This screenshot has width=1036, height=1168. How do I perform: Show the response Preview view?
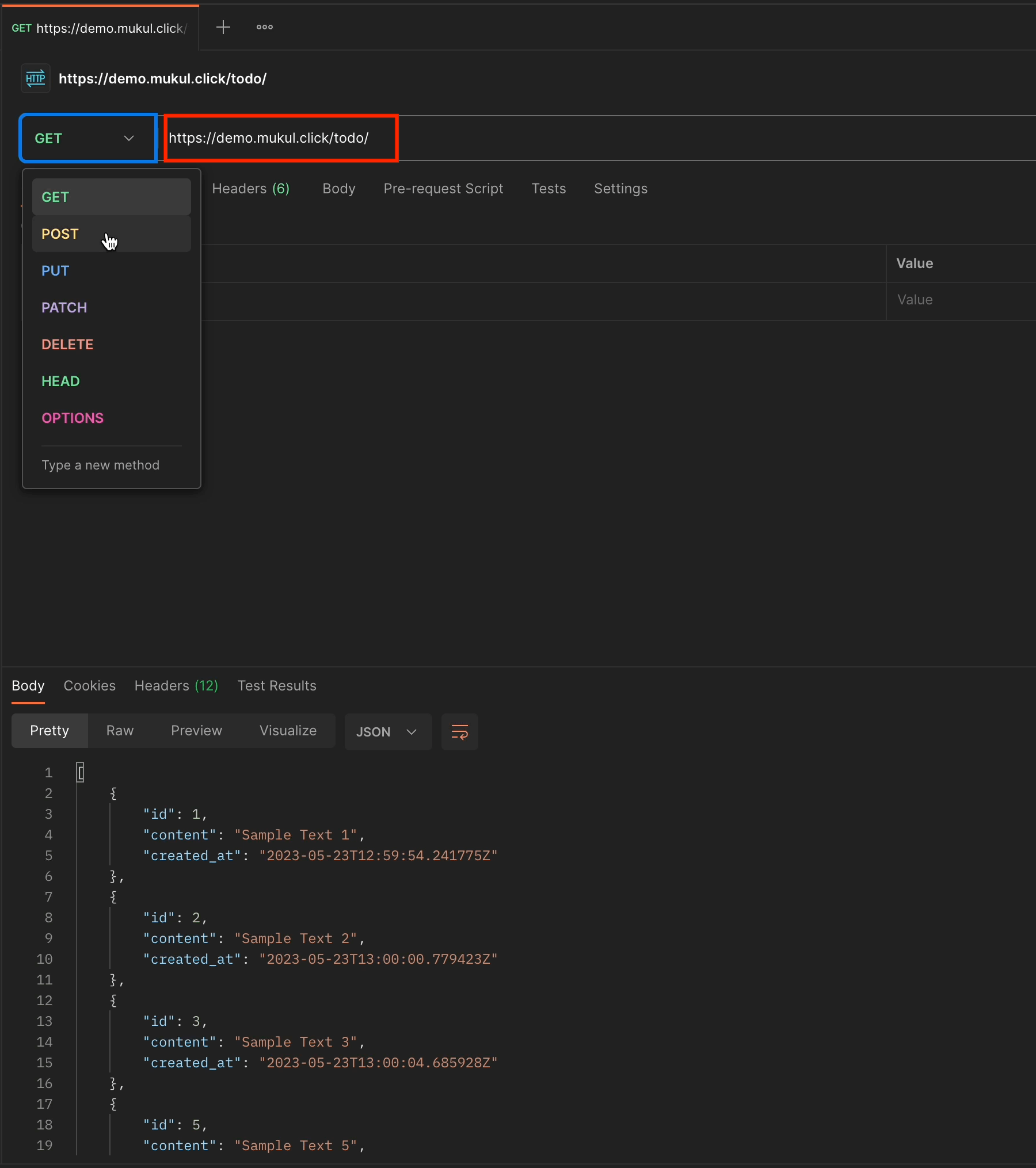pos(196,731)
